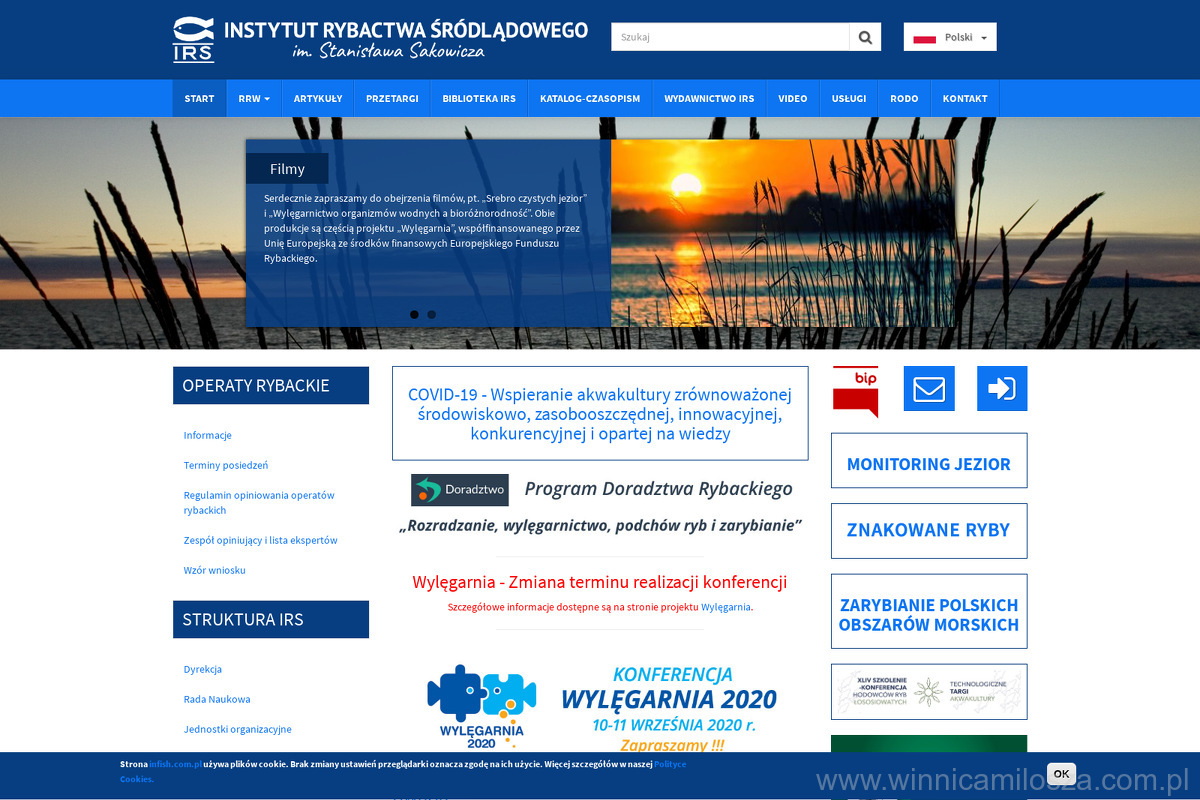Go to Biblioteka IRS menu item

coord(479,99)
